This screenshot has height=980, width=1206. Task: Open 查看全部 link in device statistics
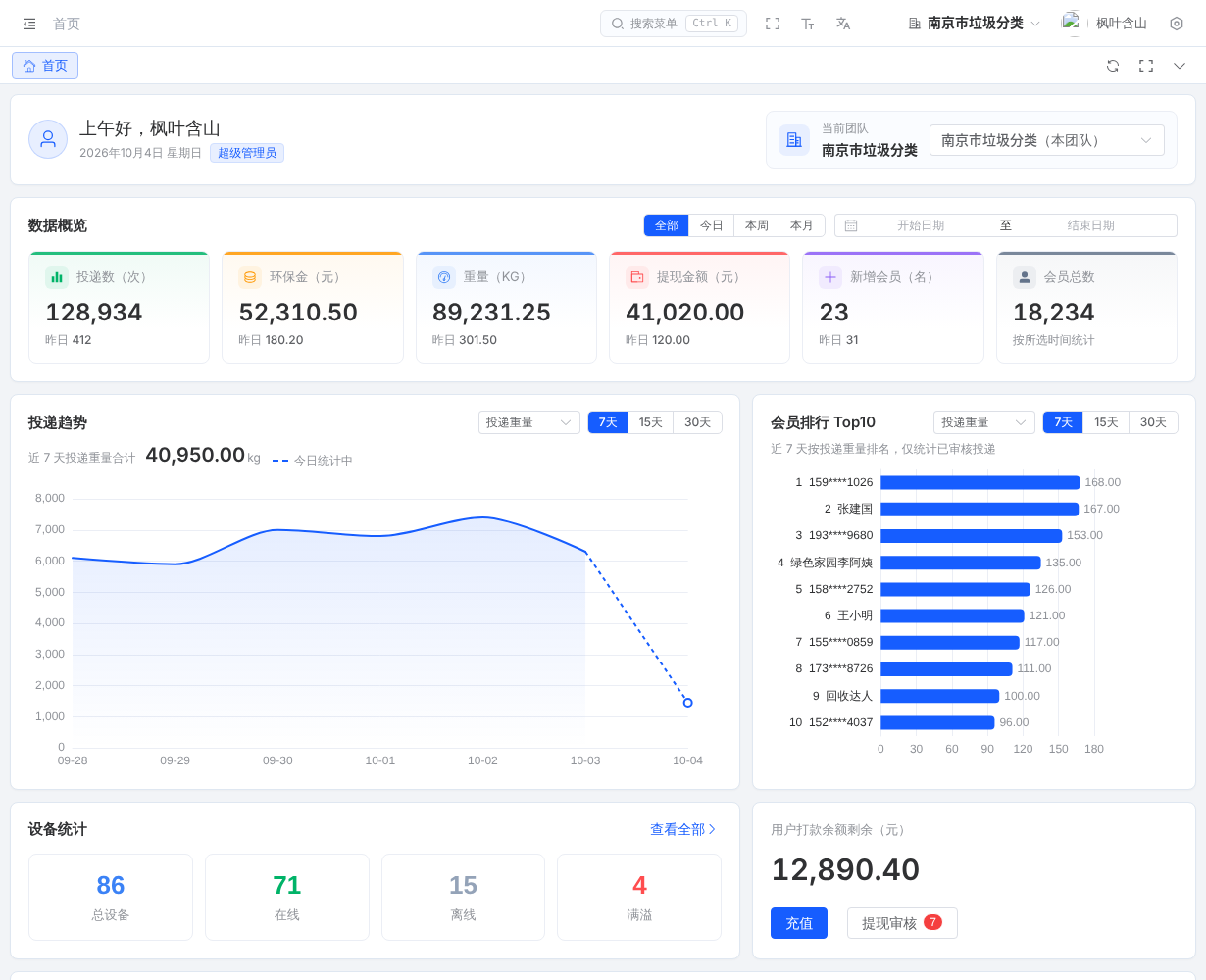[683, 829]
